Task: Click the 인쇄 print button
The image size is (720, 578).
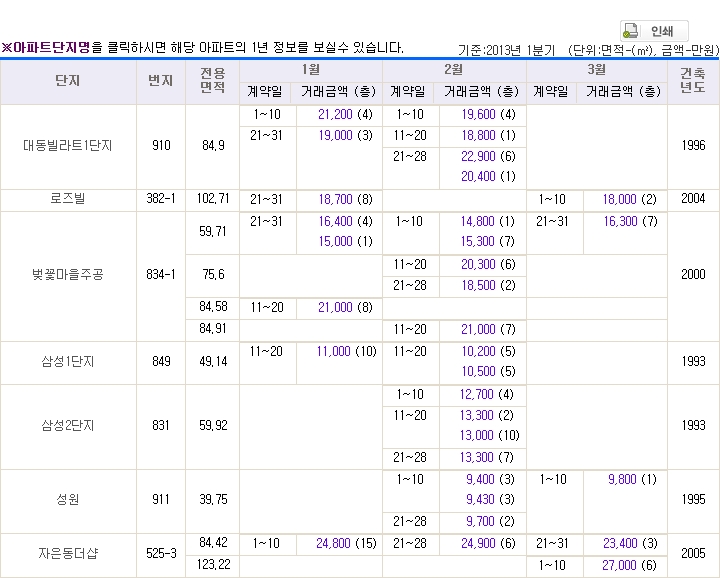Action: [654, 31]
